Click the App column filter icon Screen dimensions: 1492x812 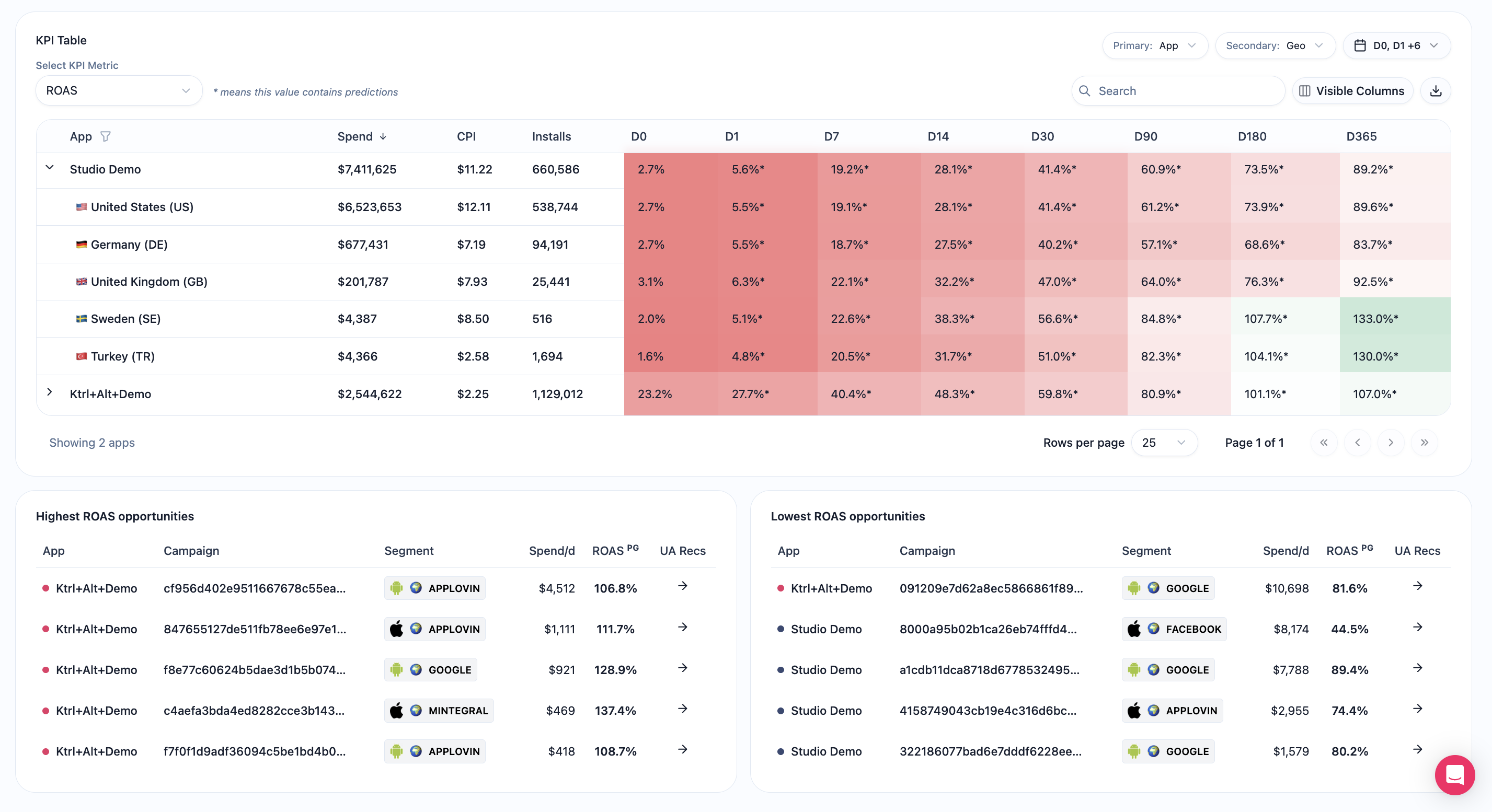106,136
